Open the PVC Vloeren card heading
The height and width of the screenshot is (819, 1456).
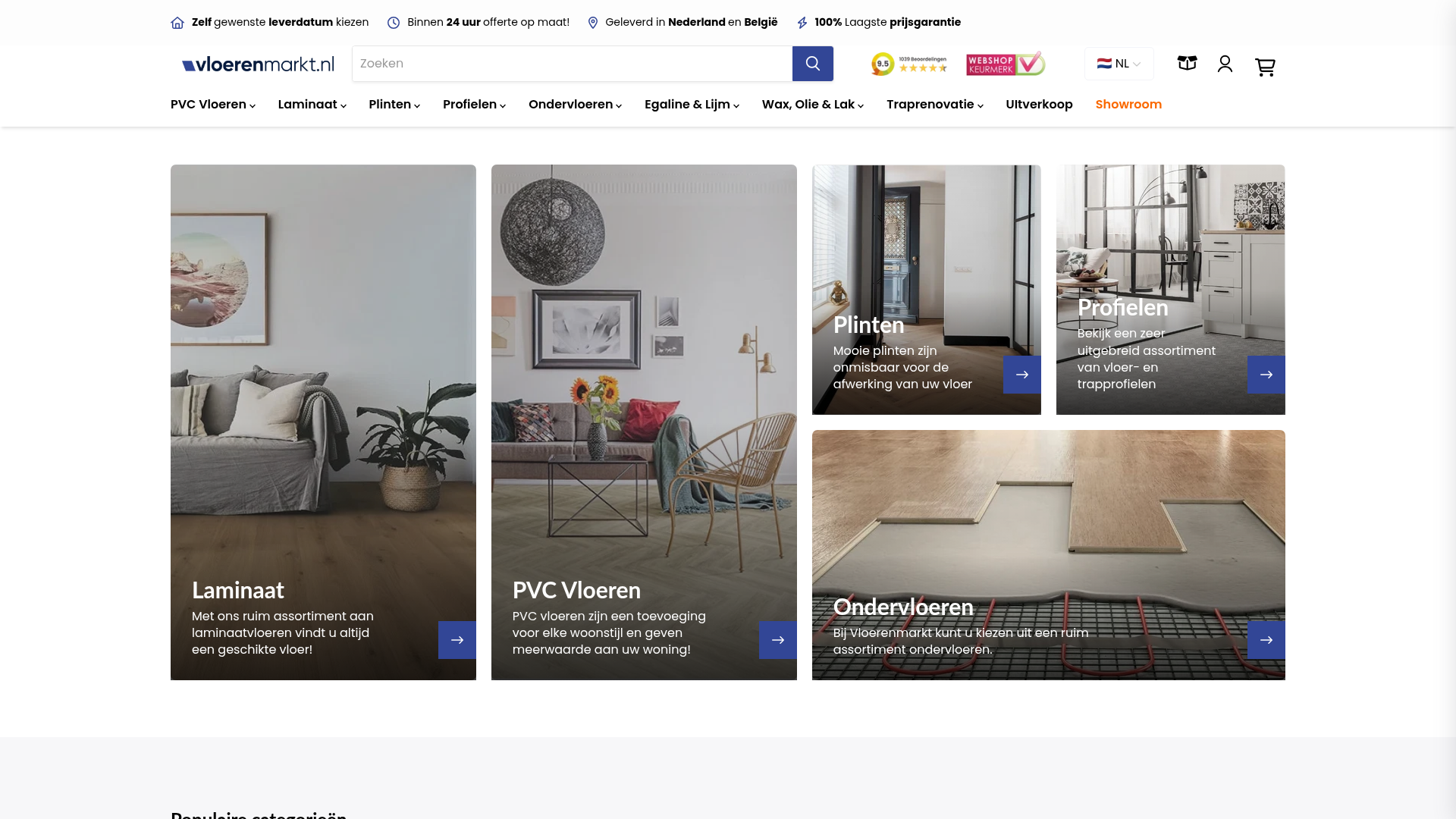[x=576, y=590]
